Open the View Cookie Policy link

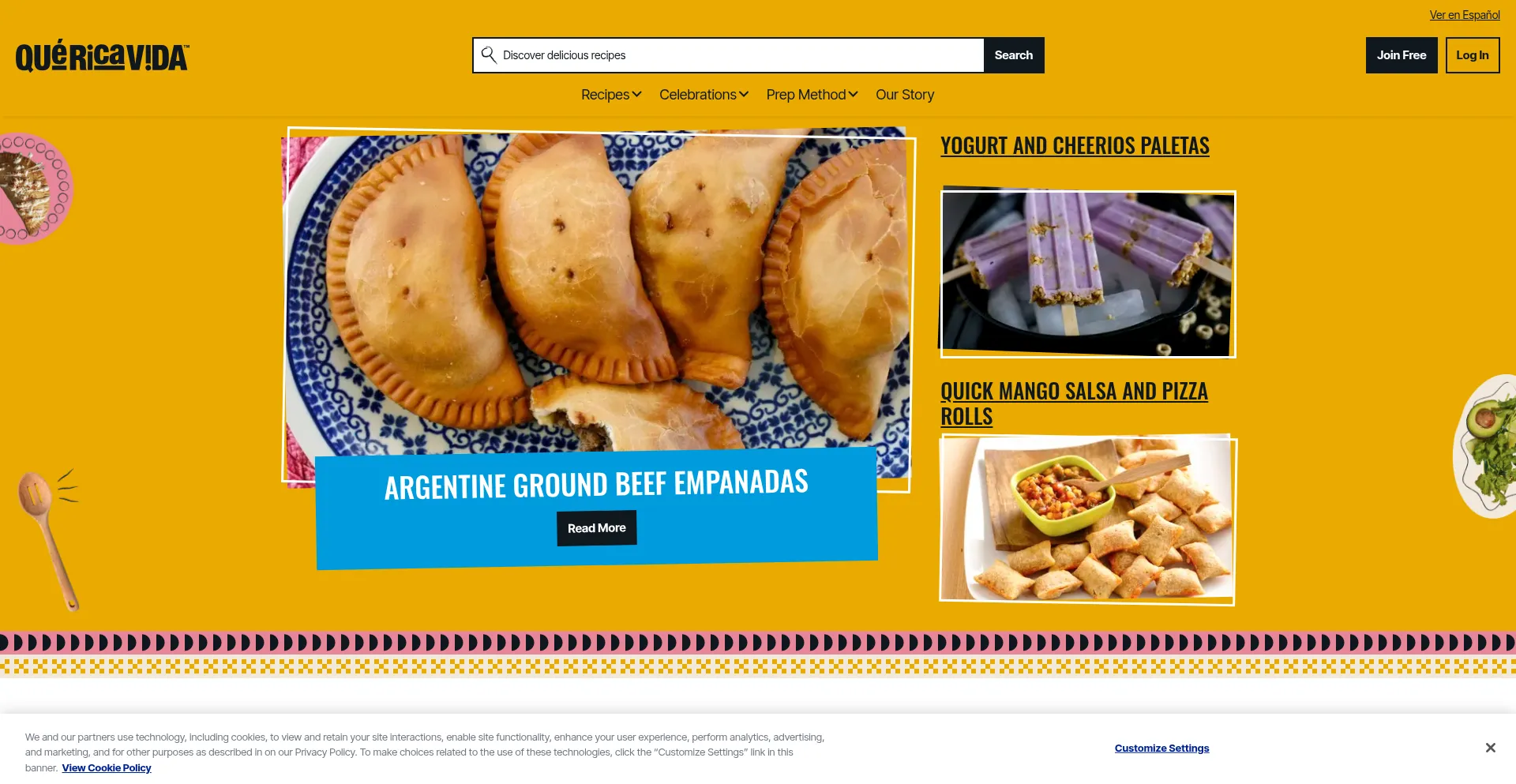coord(107,768)
